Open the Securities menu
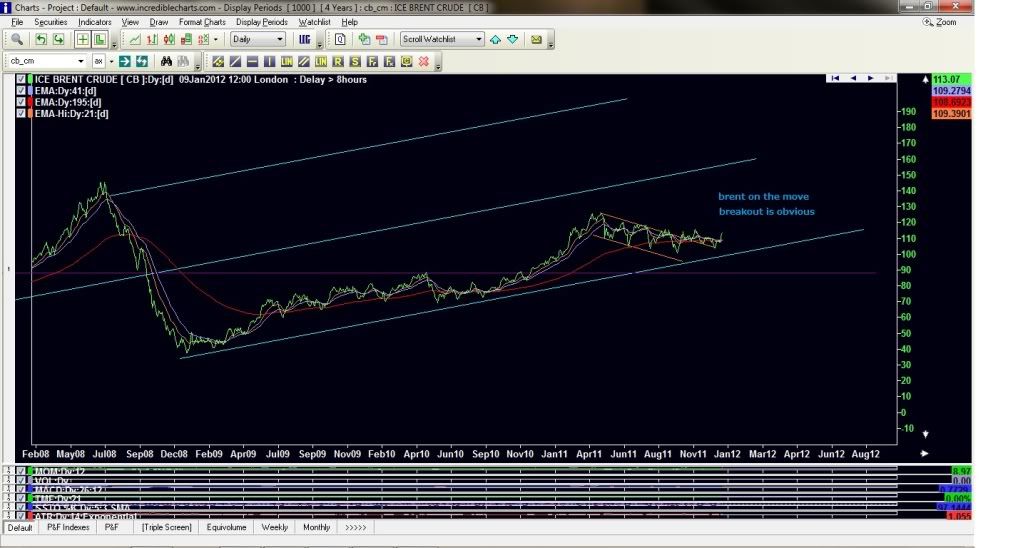This screenshot has height=548, width=1023. (50, 22)
